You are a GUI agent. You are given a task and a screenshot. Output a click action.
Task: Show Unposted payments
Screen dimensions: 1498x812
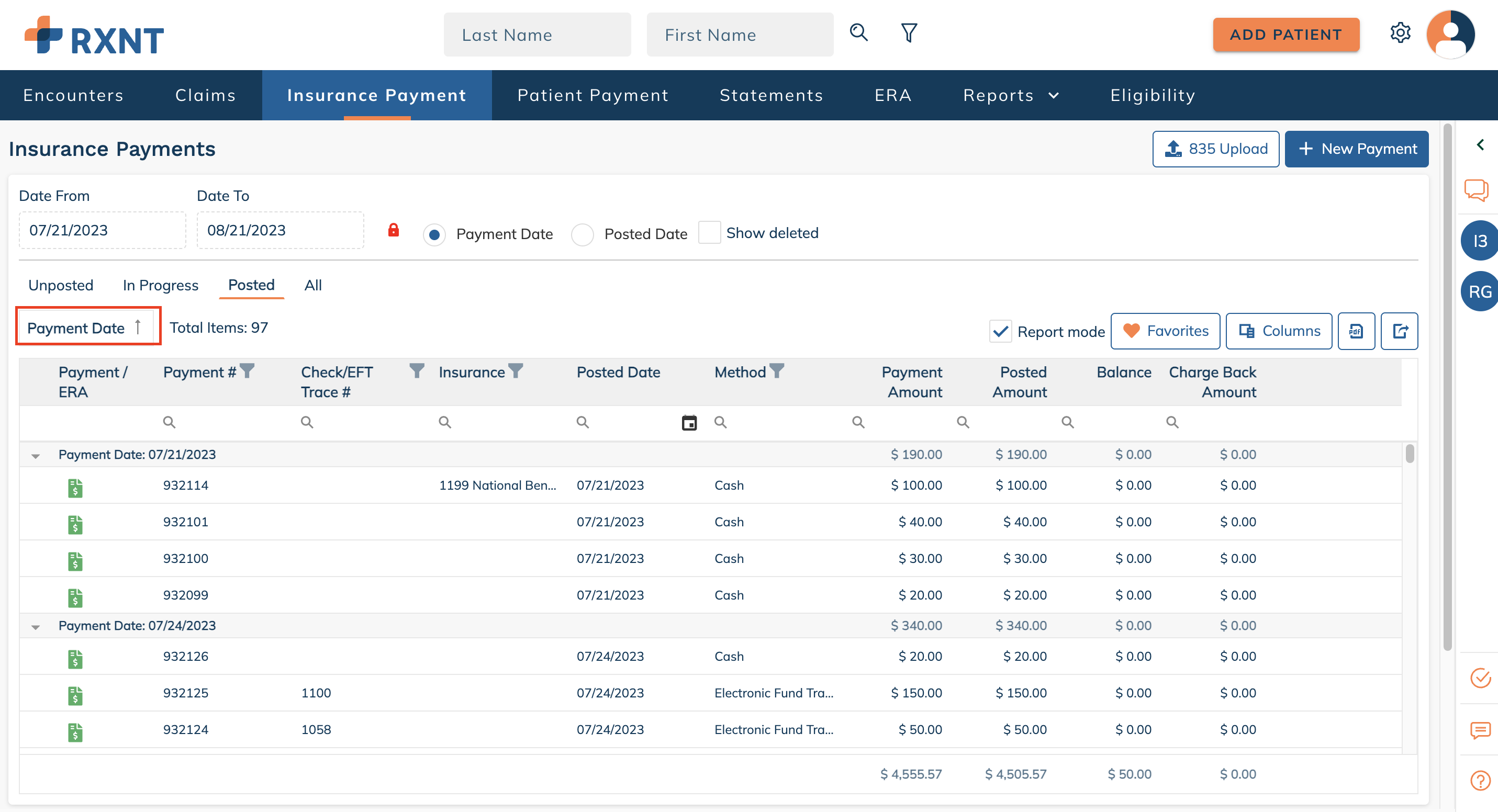[61, 285]
